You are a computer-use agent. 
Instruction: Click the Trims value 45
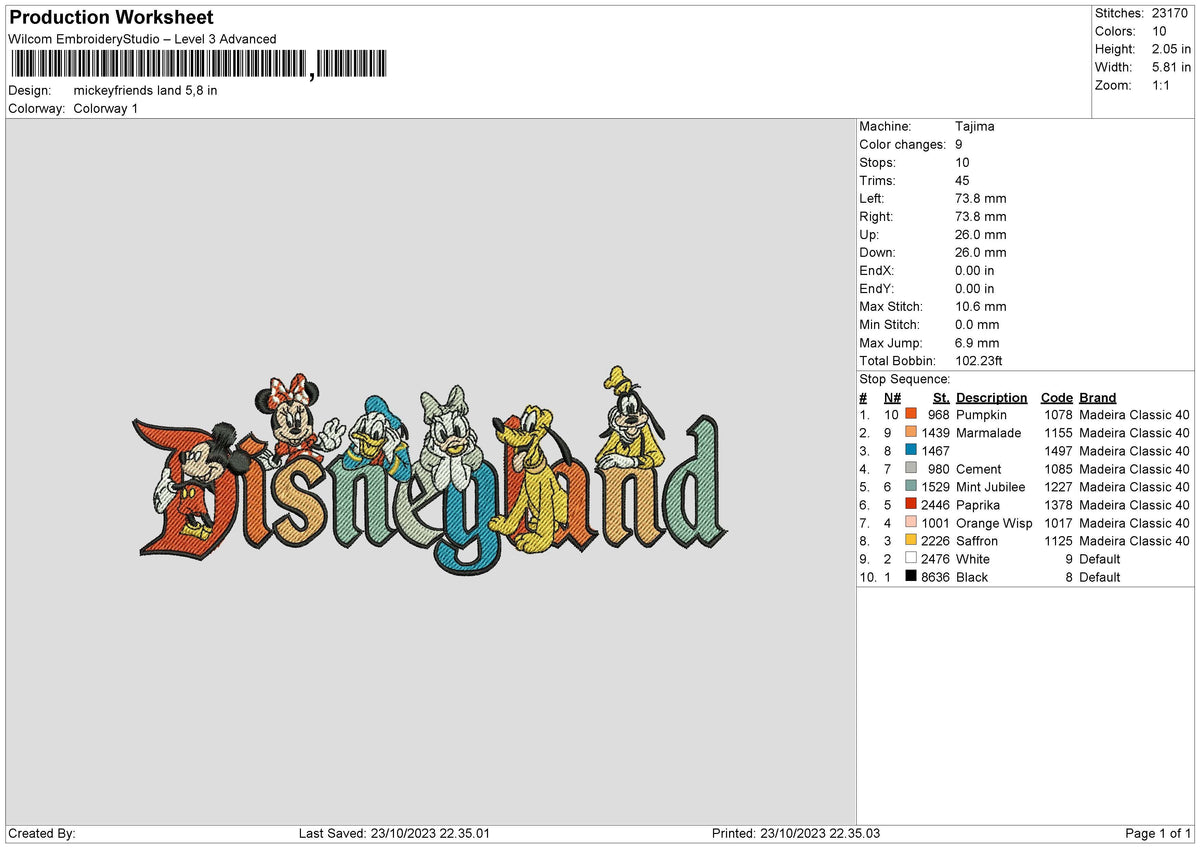(963, 180)
